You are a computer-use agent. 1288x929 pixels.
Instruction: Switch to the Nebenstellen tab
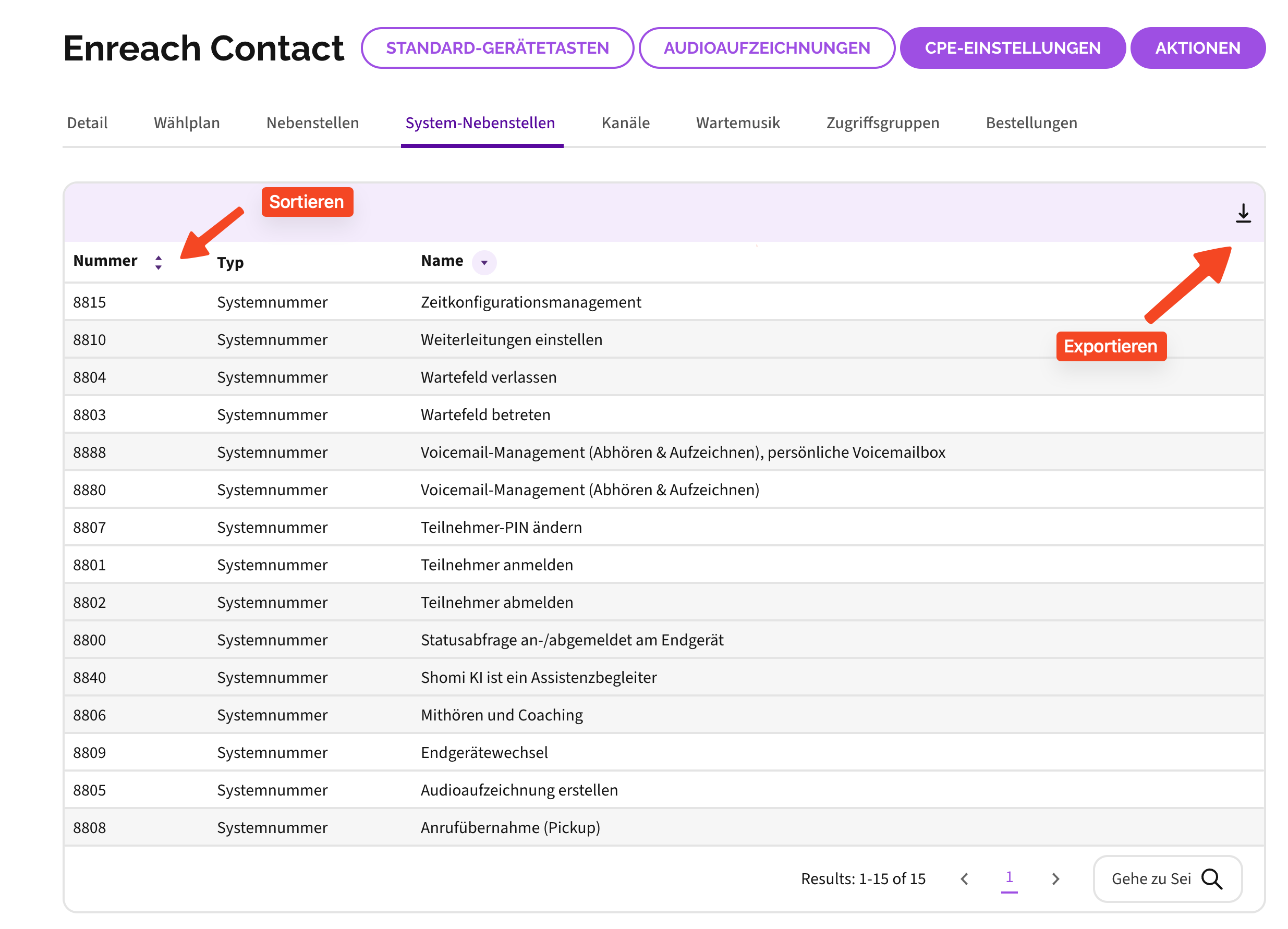[312, 123]
